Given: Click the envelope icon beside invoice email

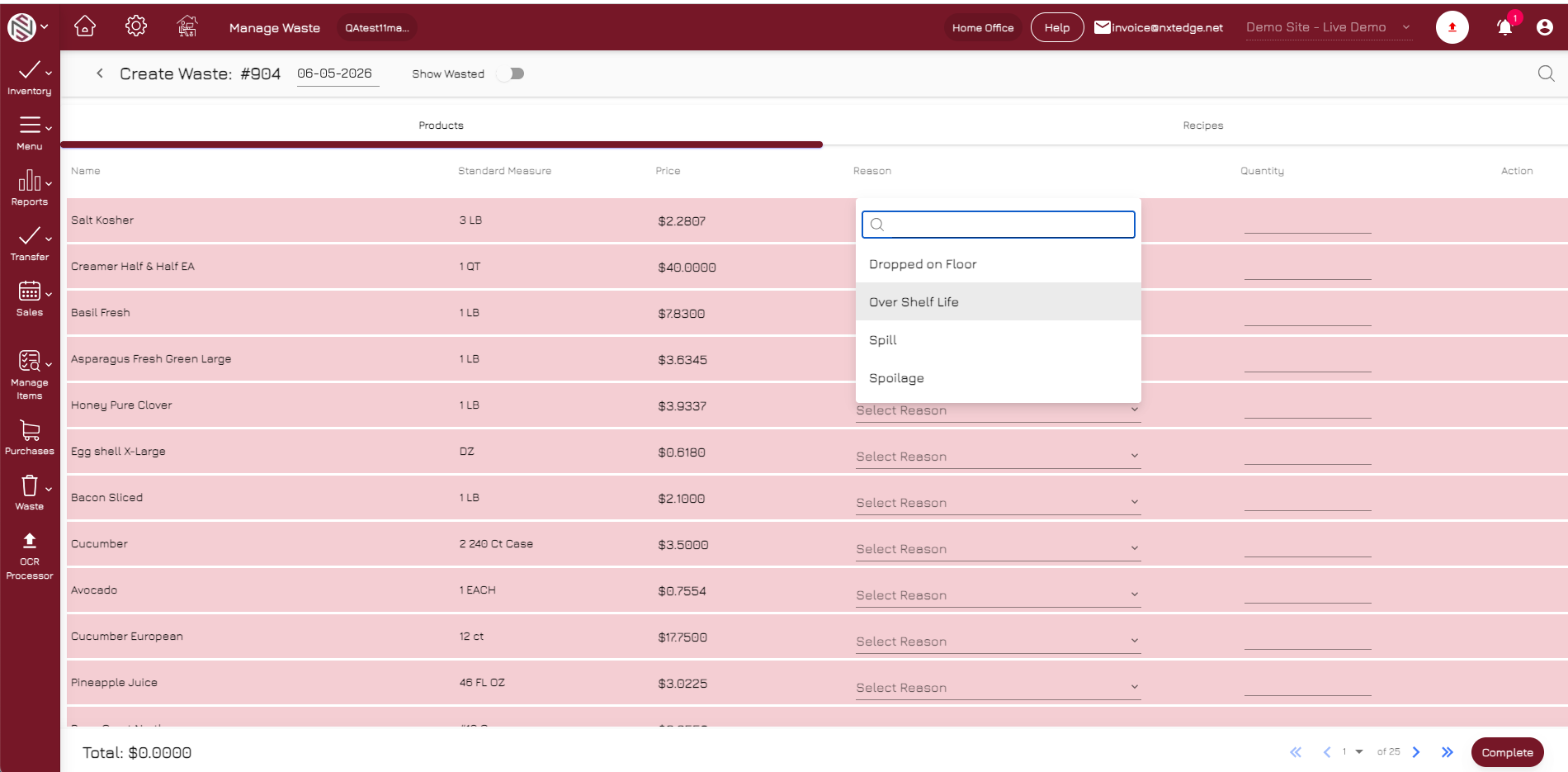Looking at the screenshot, I should [x=1102, y=27].
